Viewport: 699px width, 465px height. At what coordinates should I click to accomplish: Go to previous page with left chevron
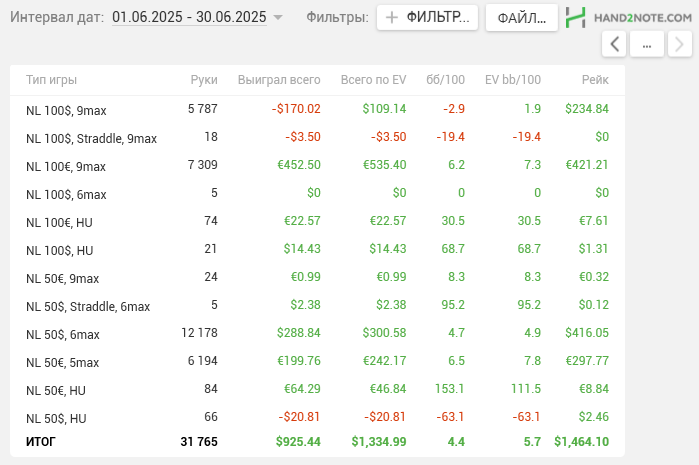pyautogui.click(x=615, y=44)
